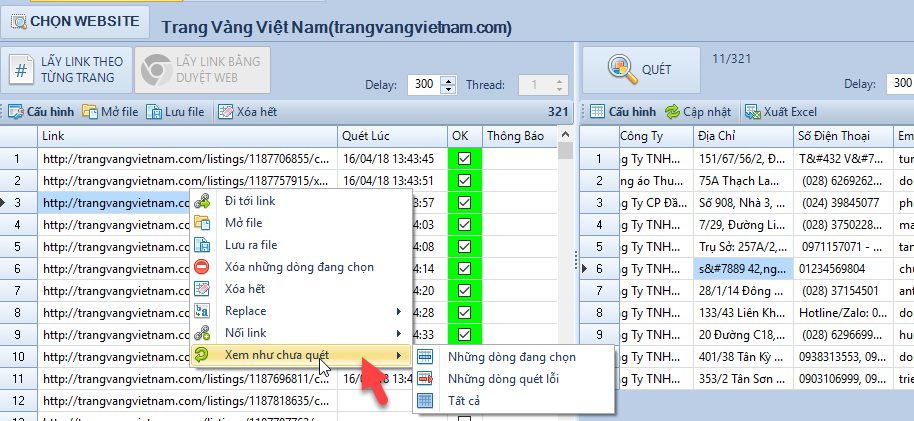The width and height of the screenshot is (914, 421).
Task: Click Xuất Excel export toolbar item
Action: (781, 112)
